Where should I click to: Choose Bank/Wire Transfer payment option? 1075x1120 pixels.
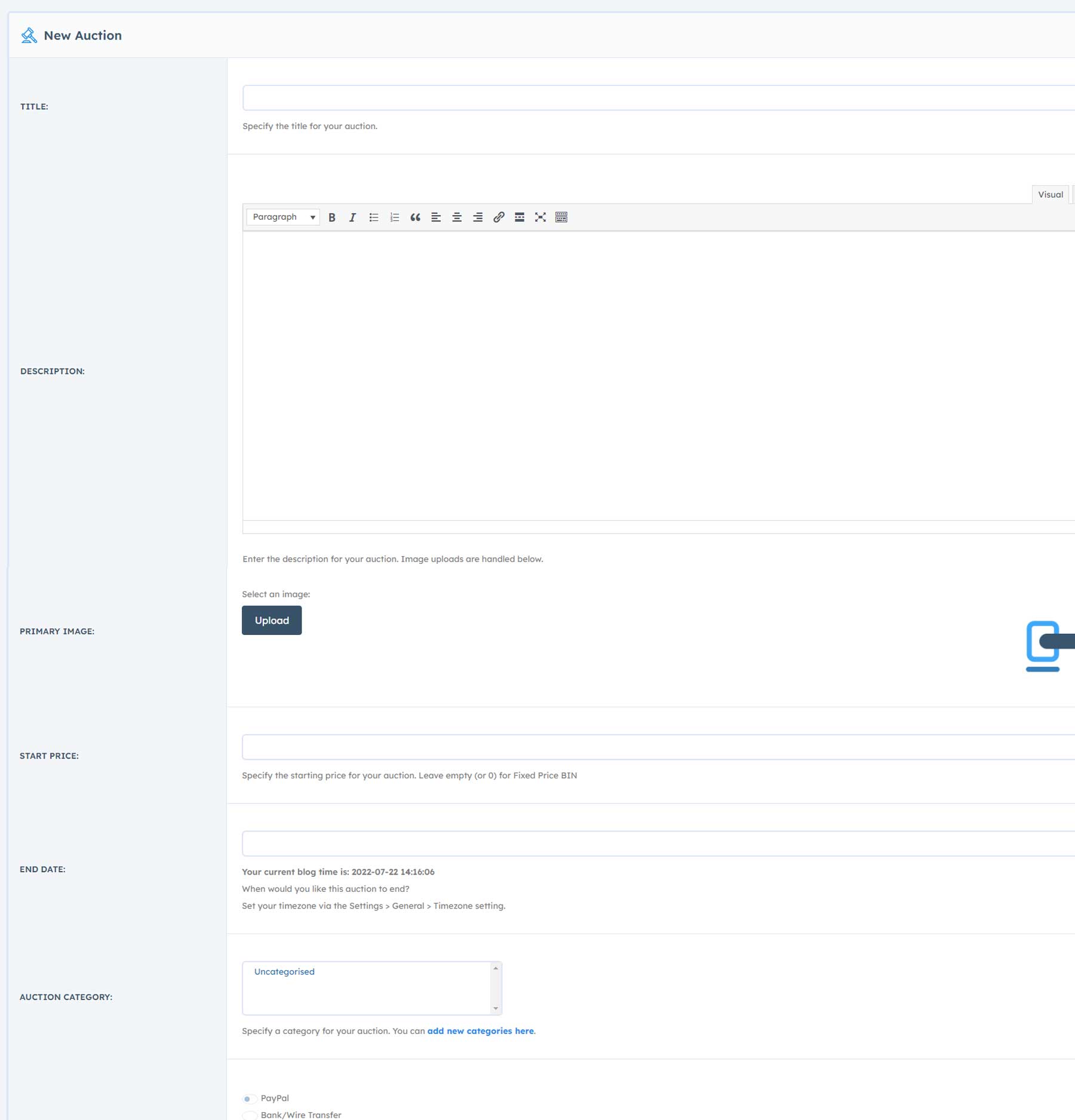coord(248,1115)
